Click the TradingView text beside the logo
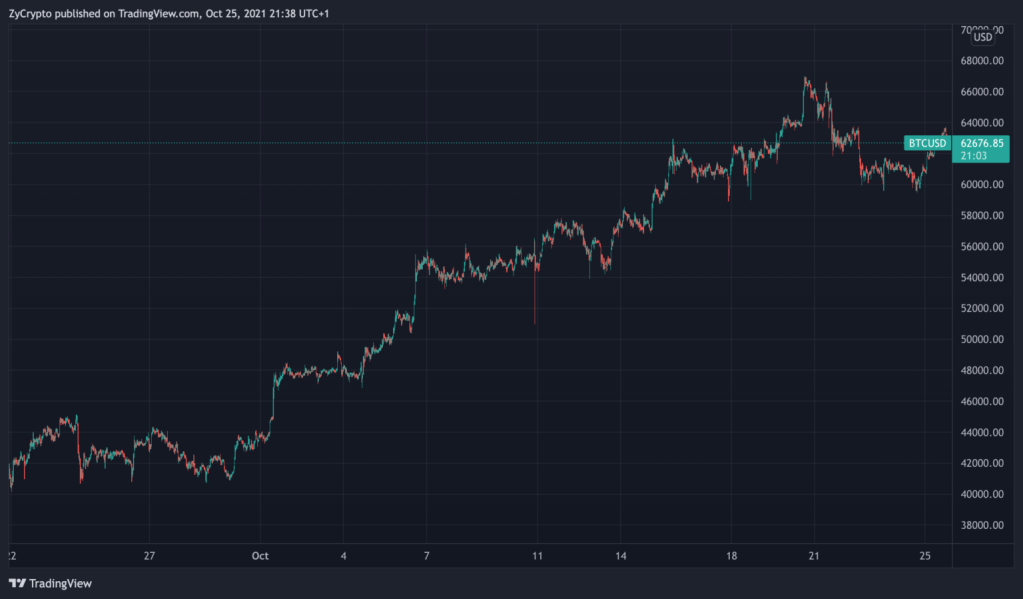The width and height of the screenshot is (1023, 599). tap(61, 583)
